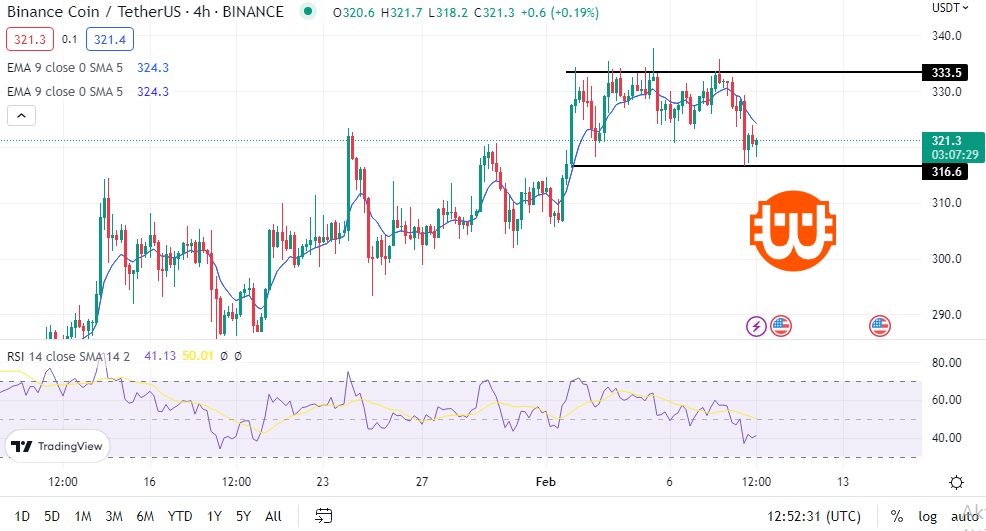Screen dimensions: 986x531
Task: Select the 6M time range
Action: pyautogui.click(x=145, y=516)
